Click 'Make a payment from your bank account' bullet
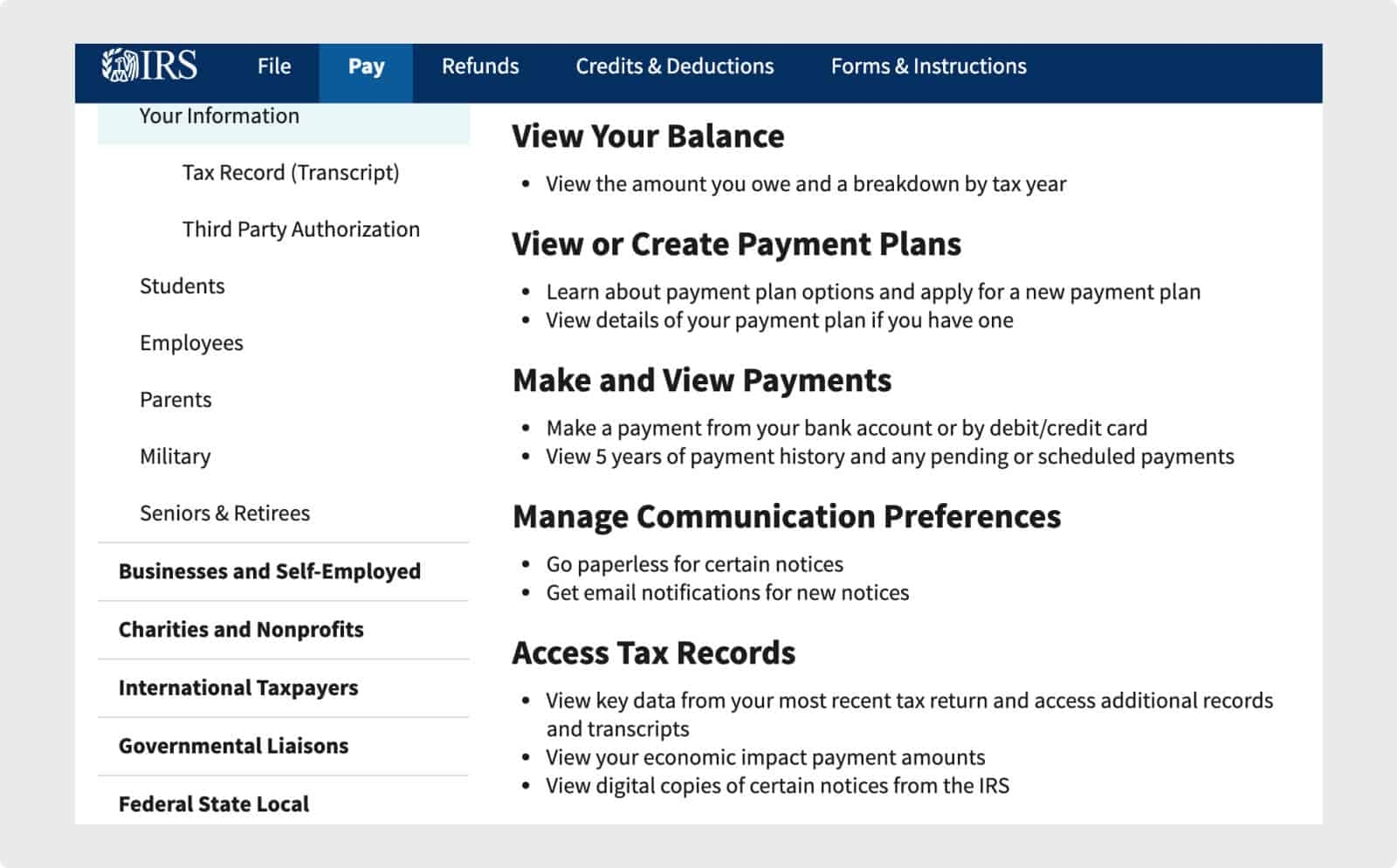Viewport: 1397px width, 868px height. 847,428
